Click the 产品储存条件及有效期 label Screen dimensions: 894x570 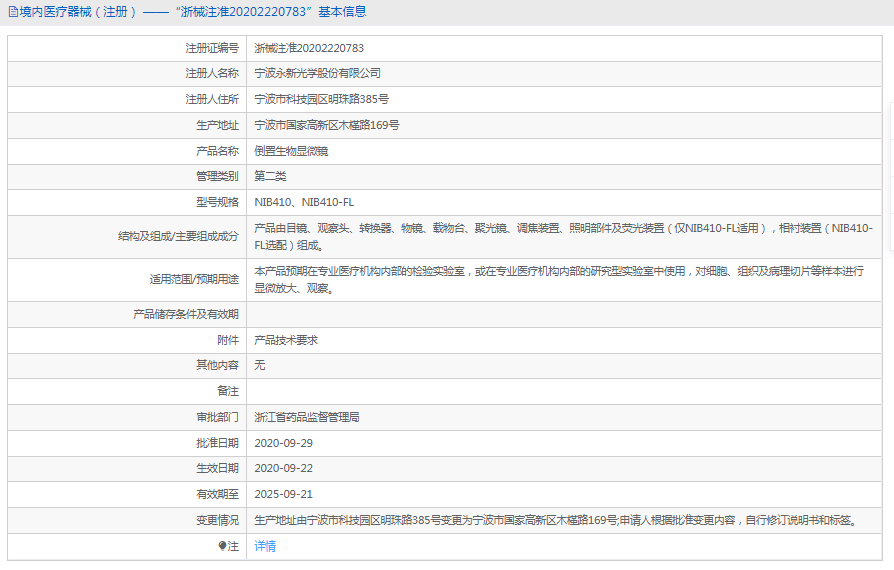(186, 314)
